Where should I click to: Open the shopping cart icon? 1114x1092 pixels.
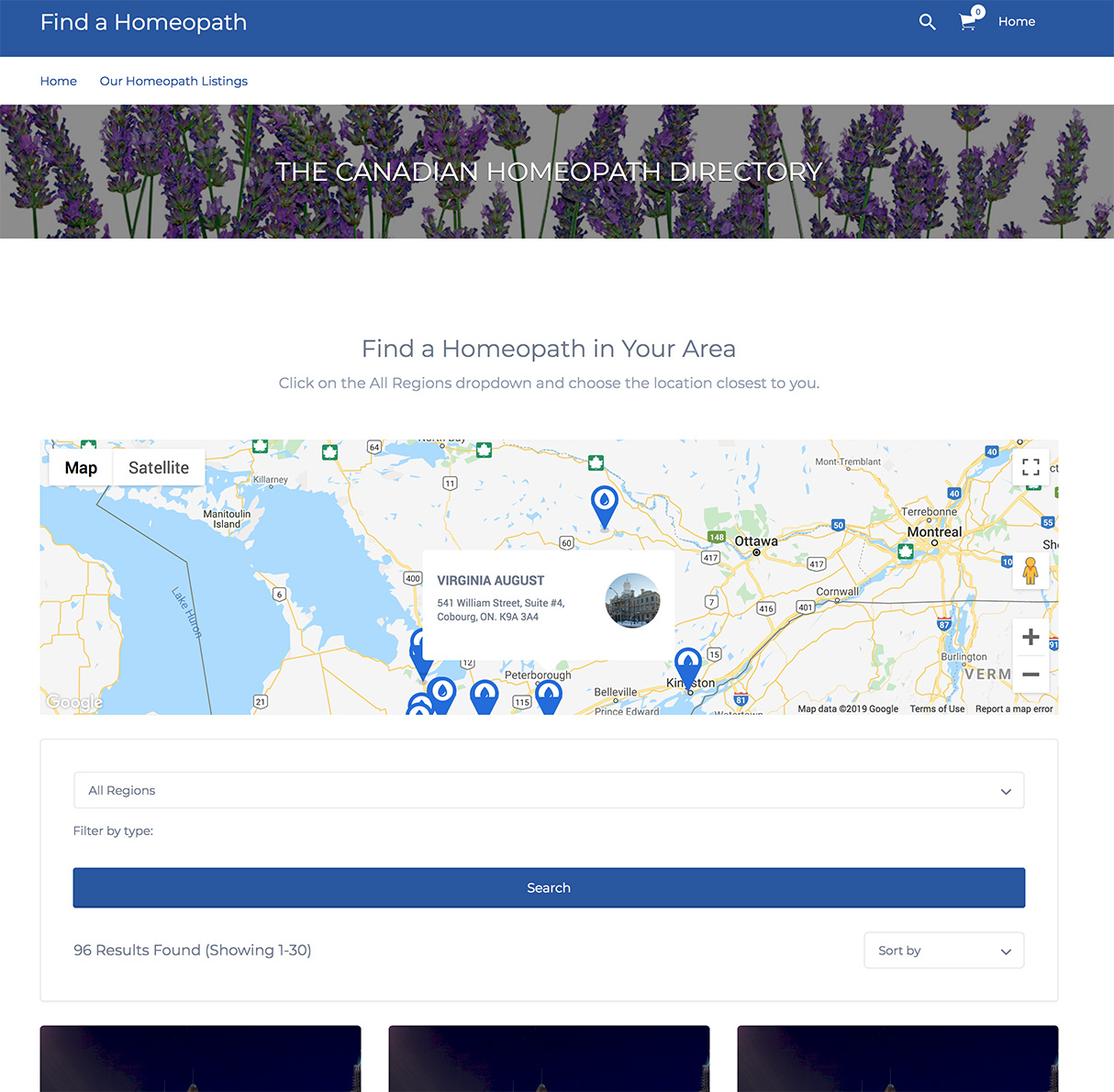point(968,21)
